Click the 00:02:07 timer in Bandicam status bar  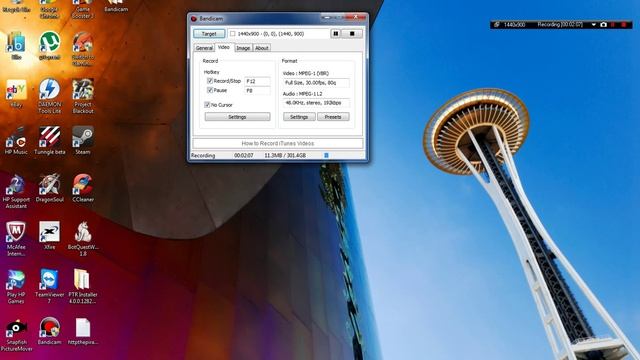[244, 156]
